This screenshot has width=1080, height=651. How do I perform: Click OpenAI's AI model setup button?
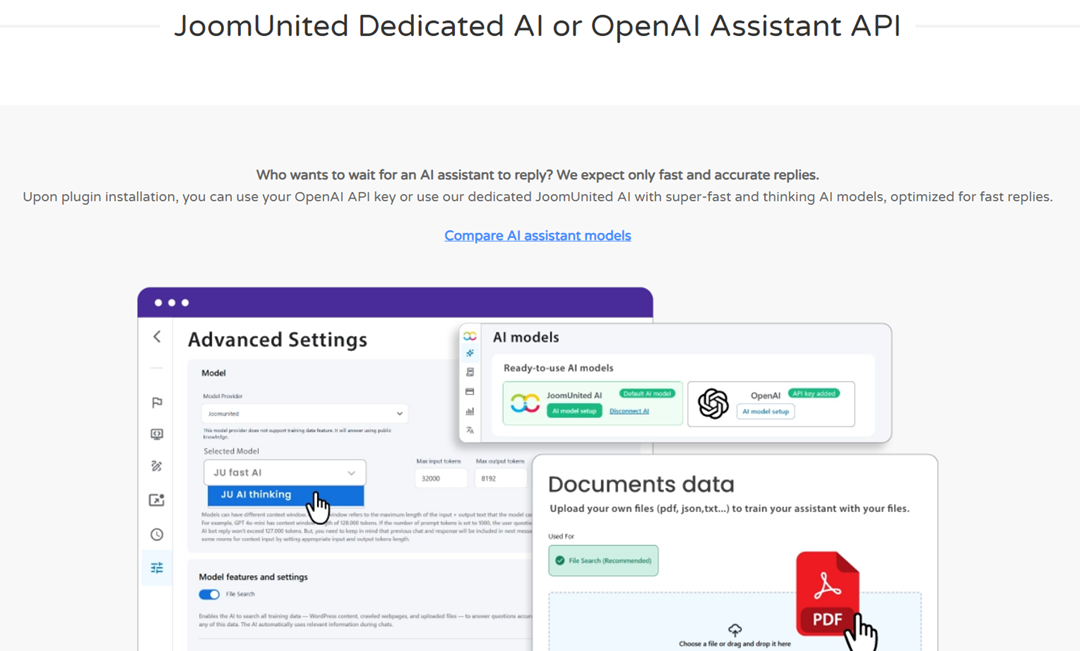click(x=766, y=411)
